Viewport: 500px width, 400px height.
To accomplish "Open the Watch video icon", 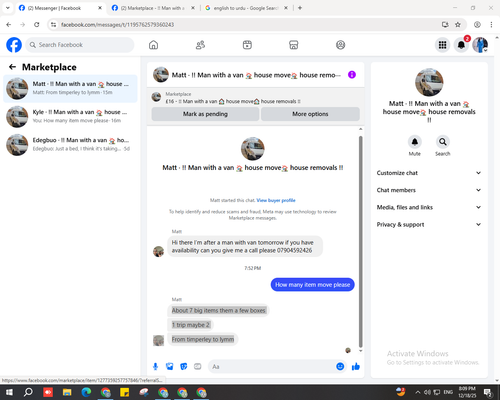I will click(x=247, y=45).
